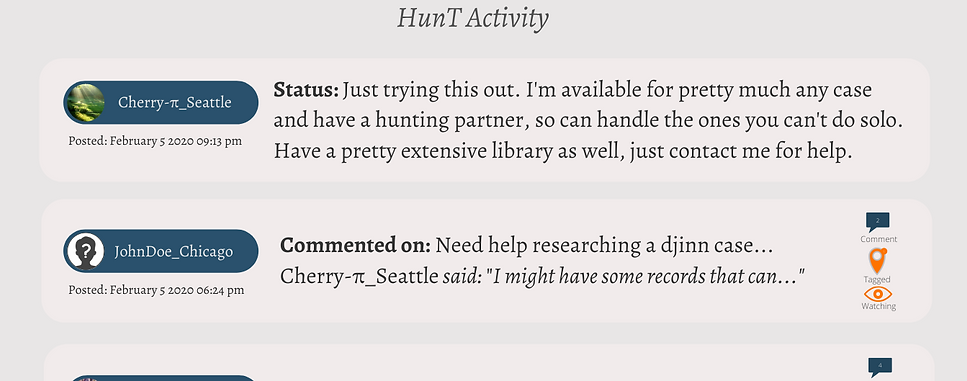967x381 pixels.
Task: Click the Watching label under the eye icon
Action: tap(879, 306)
